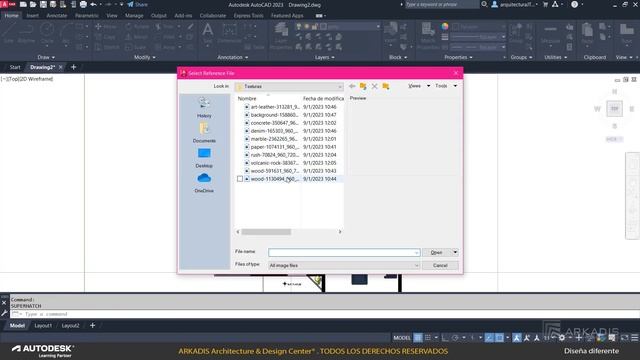Toggle Clean Screen in status bar
Viewport: 640px width, 360px height.
coord(624,338)
